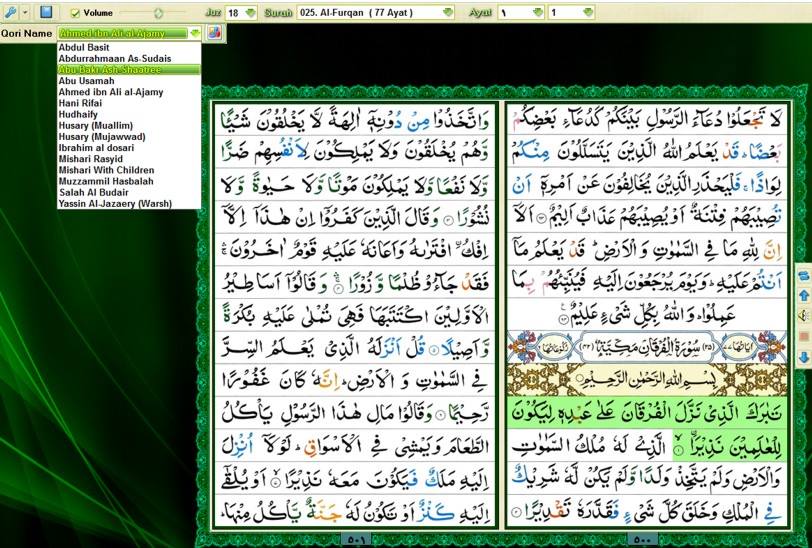
Task: Click the highlighted green first ayah line
Action: [647, 413]
